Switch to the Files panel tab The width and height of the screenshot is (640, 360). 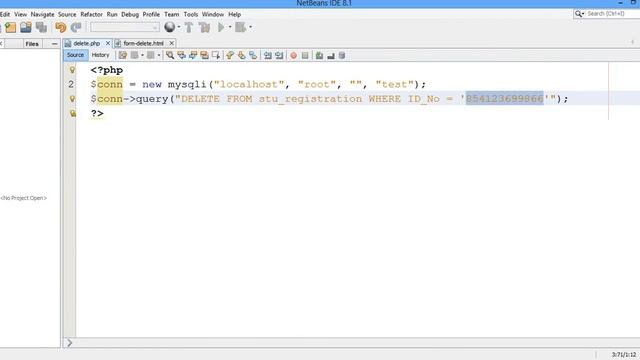(x=32, y=44)
